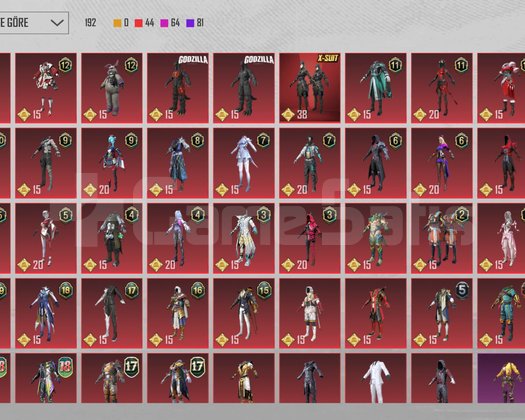Image resolution: width=525 pixels, height=420 pixels.
Task: Select the white-hooded outfit with badge 16
Action: (x=178, y=313)
